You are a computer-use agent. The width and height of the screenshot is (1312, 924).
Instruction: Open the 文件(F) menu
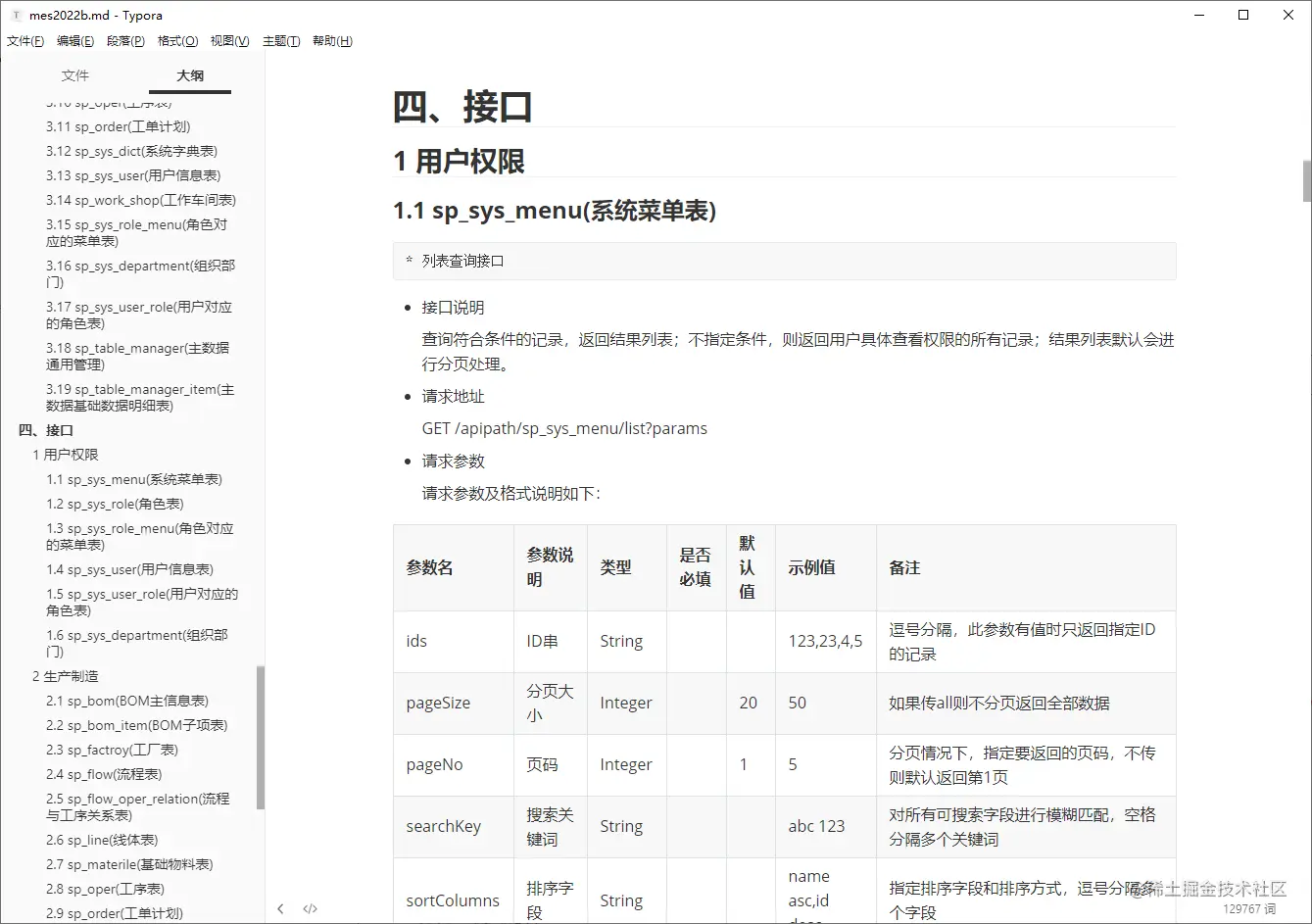click(x=24, y=40)
